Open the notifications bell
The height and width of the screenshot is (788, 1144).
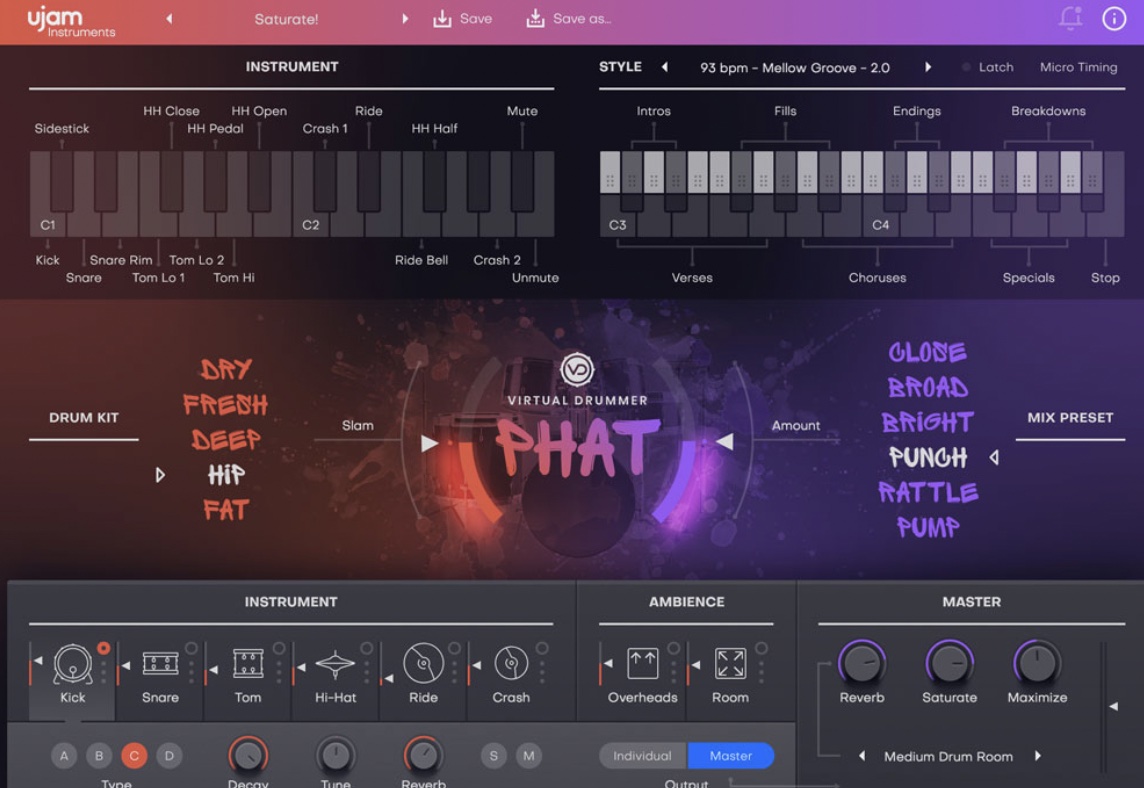point(1070,18)
